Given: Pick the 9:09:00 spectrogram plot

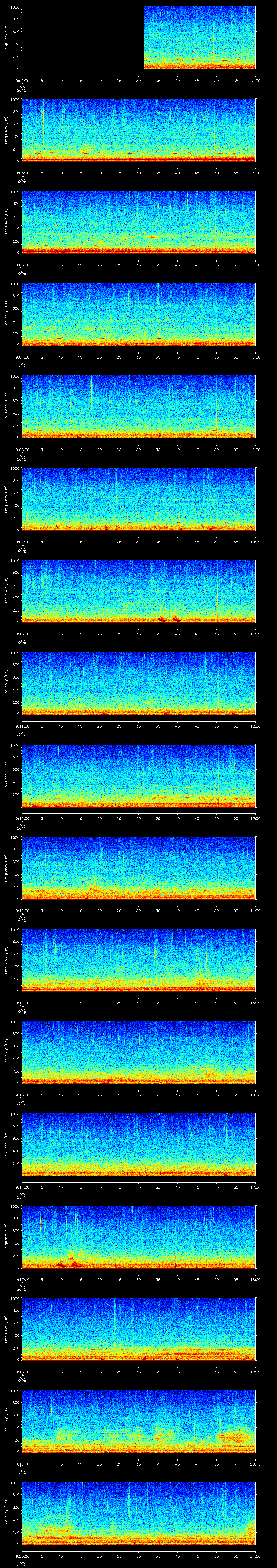Looking at the screenshot, I should coord(139,499).
